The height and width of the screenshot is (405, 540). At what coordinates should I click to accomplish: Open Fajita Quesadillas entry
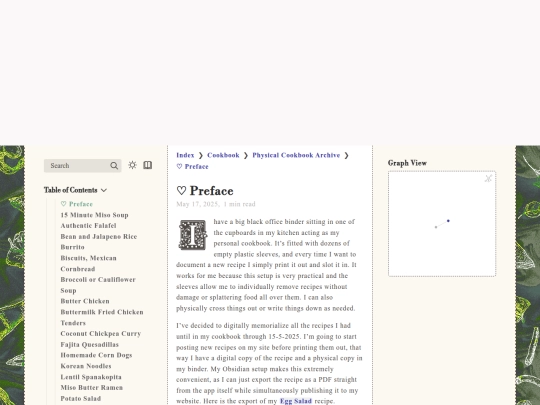coord(90,344)
